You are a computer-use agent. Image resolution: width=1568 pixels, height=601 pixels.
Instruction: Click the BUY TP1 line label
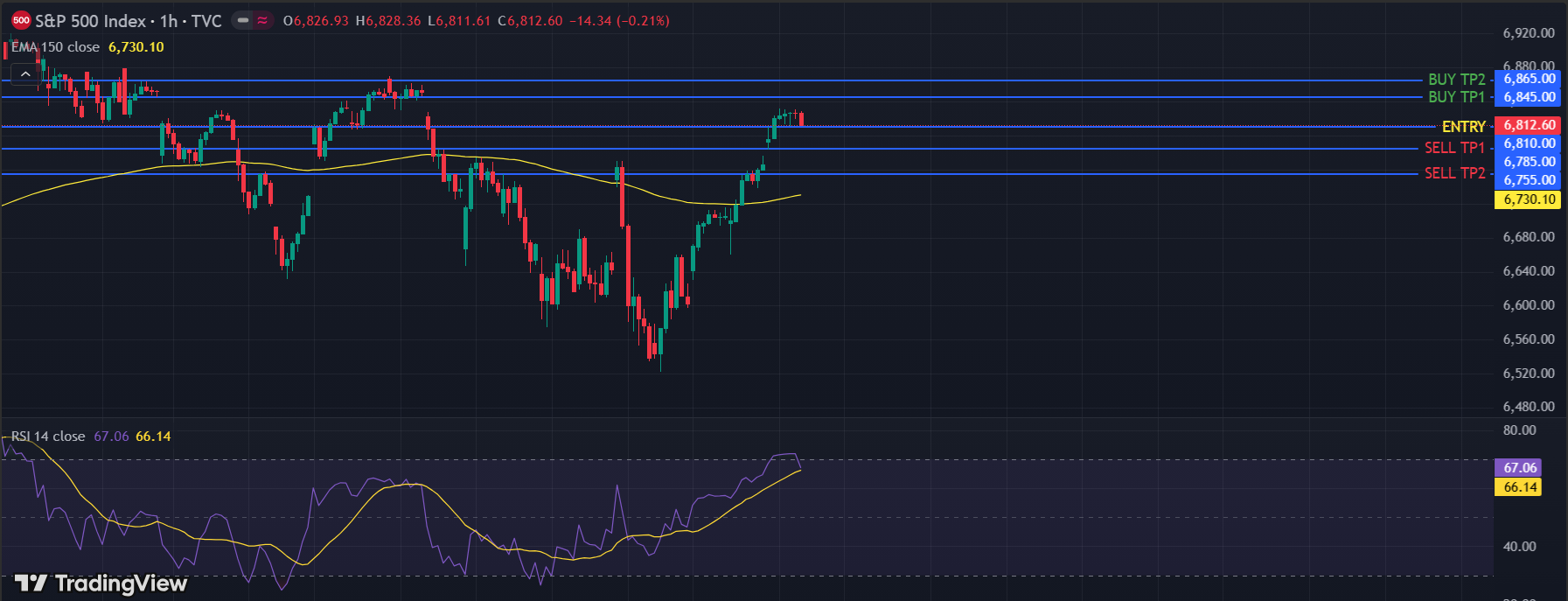tap(1456, 97)
